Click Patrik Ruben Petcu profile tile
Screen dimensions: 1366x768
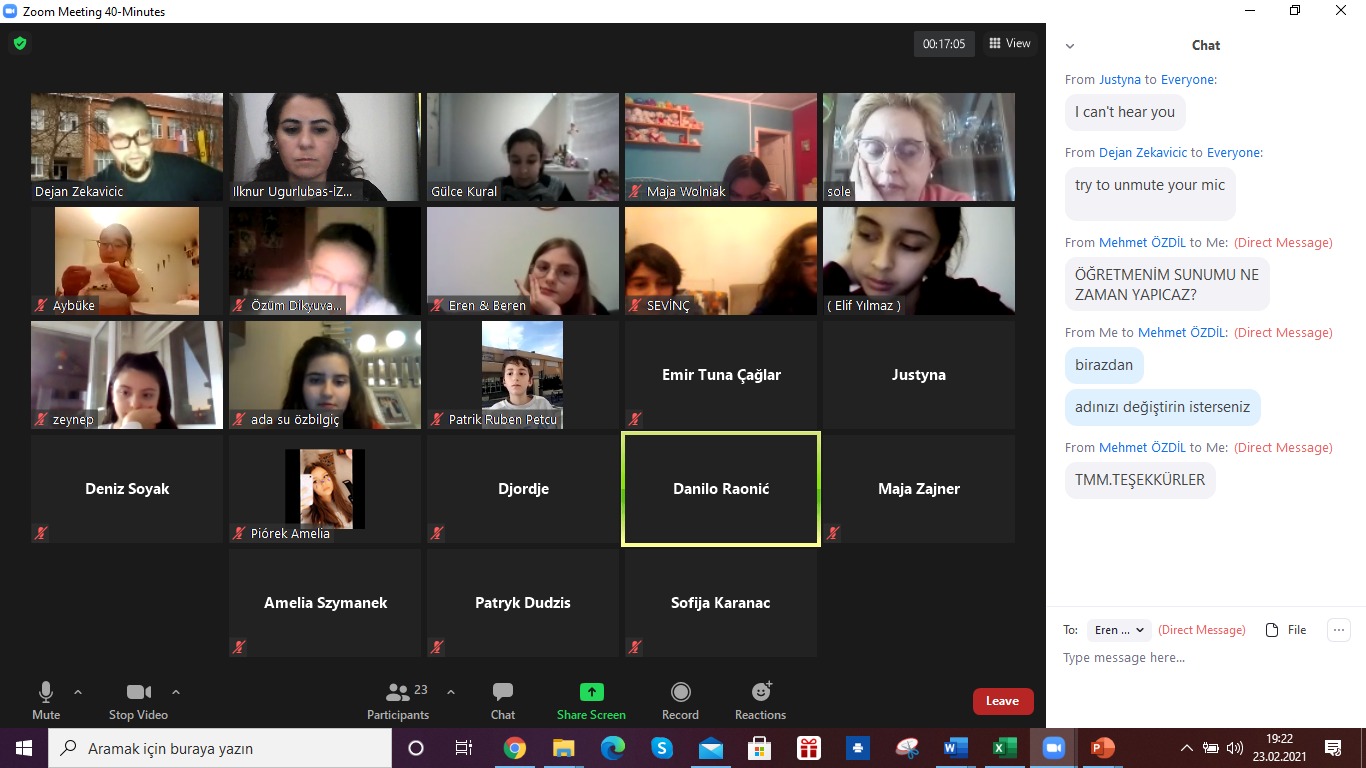pos(523,375)
